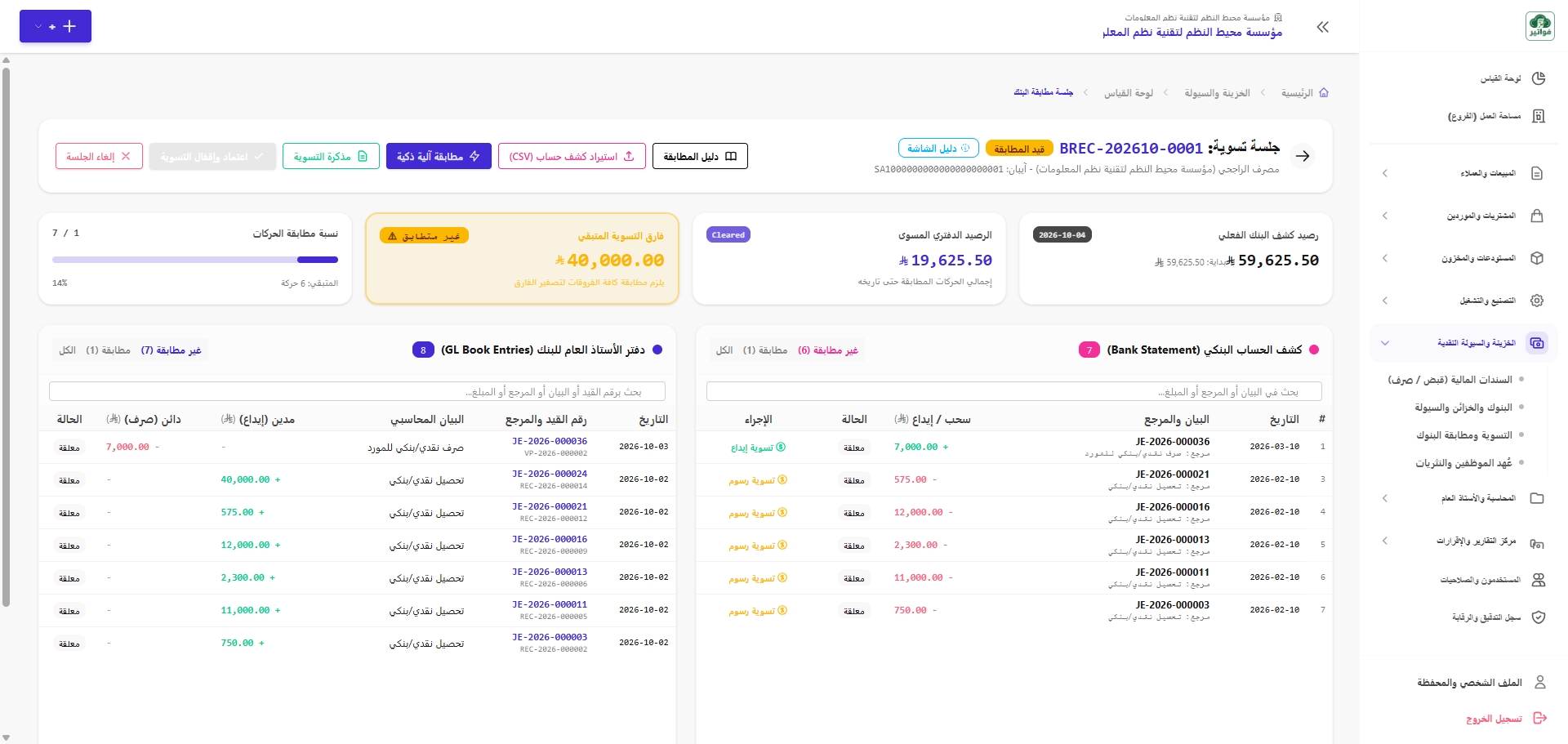Click the التصنيع والتشغيل gear icon
This screenshot has height=744, width=1568.
tap(1537, 301)
